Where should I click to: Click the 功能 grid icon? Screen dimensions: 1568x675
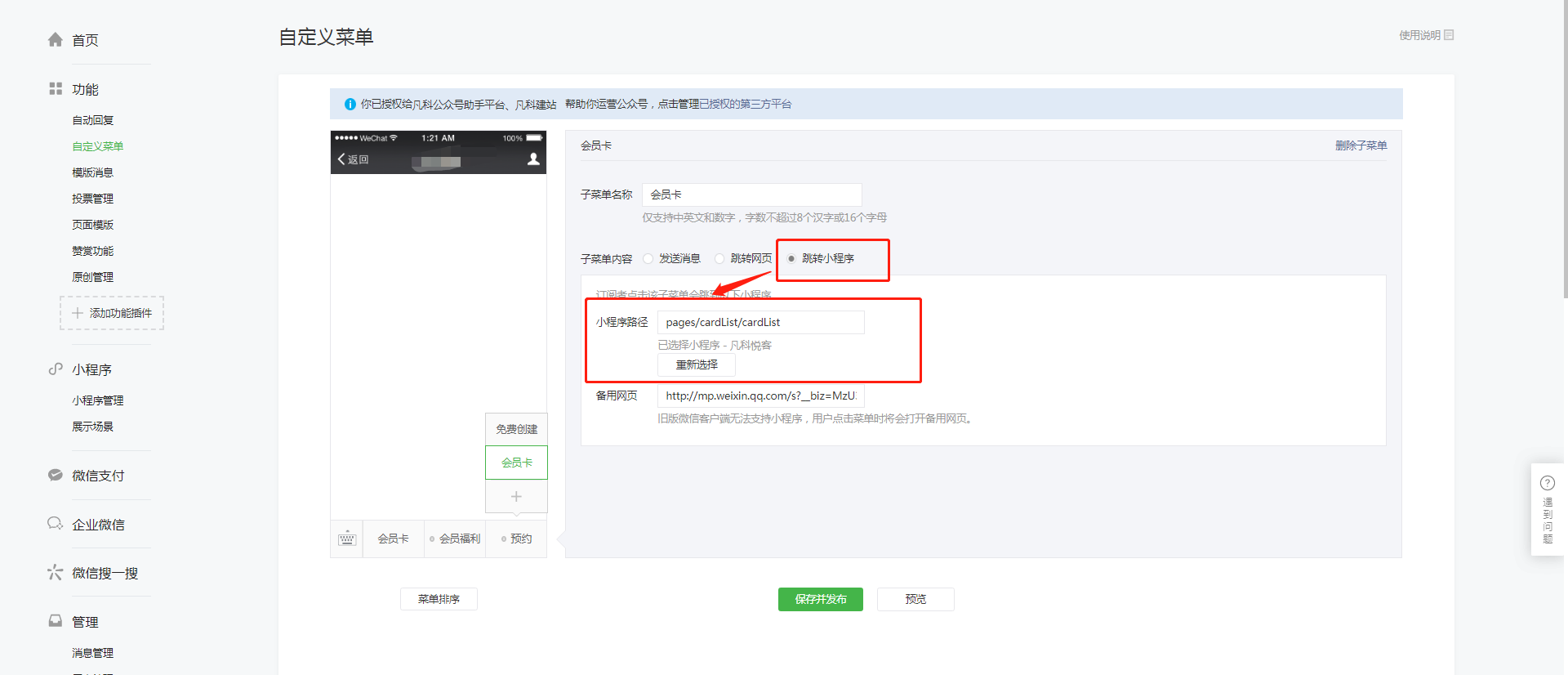56,88
